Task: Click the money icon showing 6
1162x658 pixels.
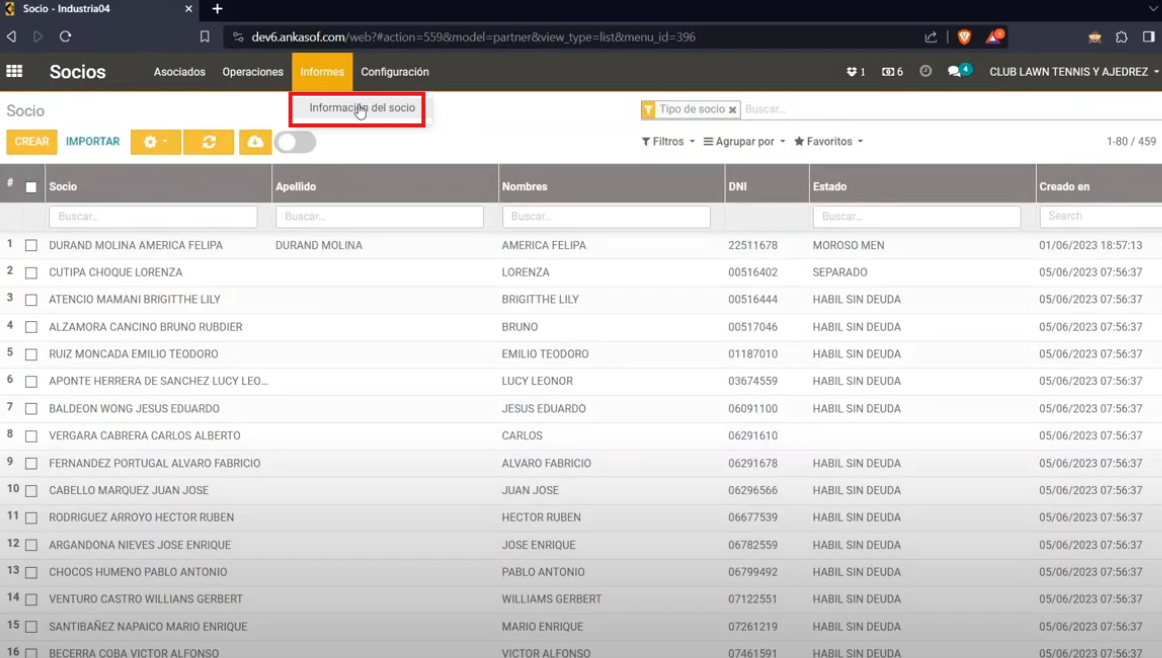Action: point(892,72)
